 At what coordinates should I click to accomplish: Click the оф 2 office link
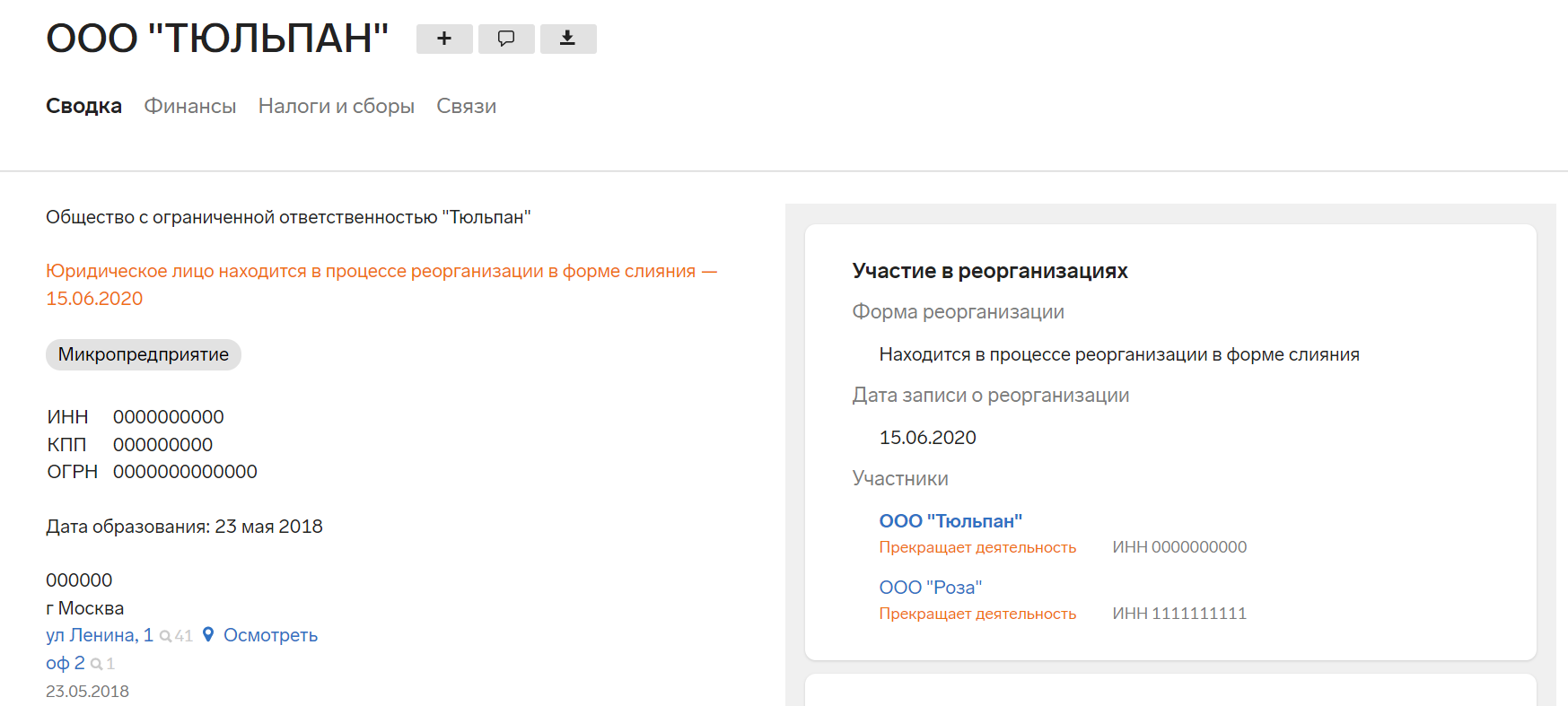66,663
